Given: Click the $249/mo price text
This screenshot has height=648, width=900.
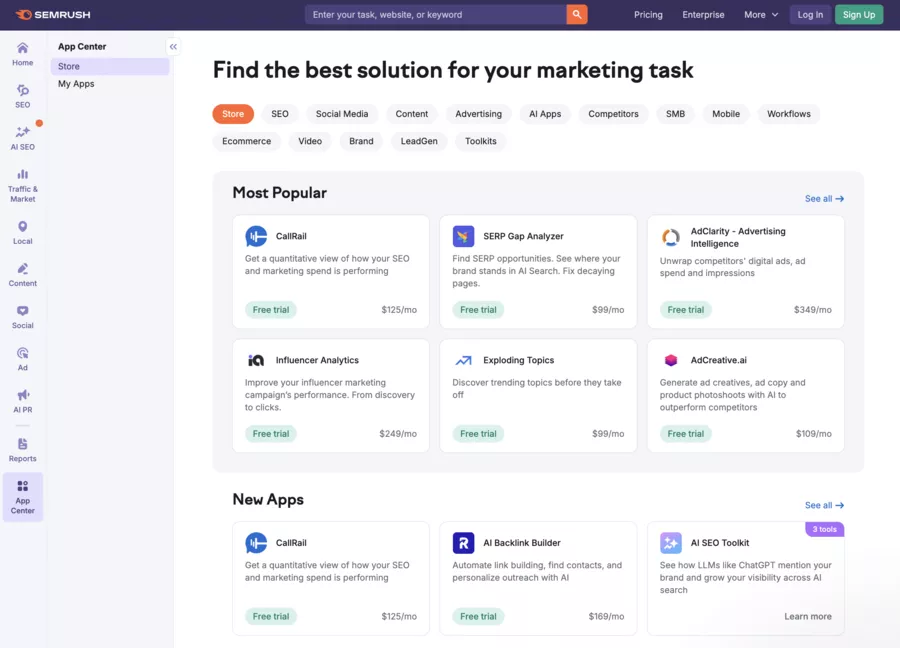Looking at the screenshot, I should [398, 434].
